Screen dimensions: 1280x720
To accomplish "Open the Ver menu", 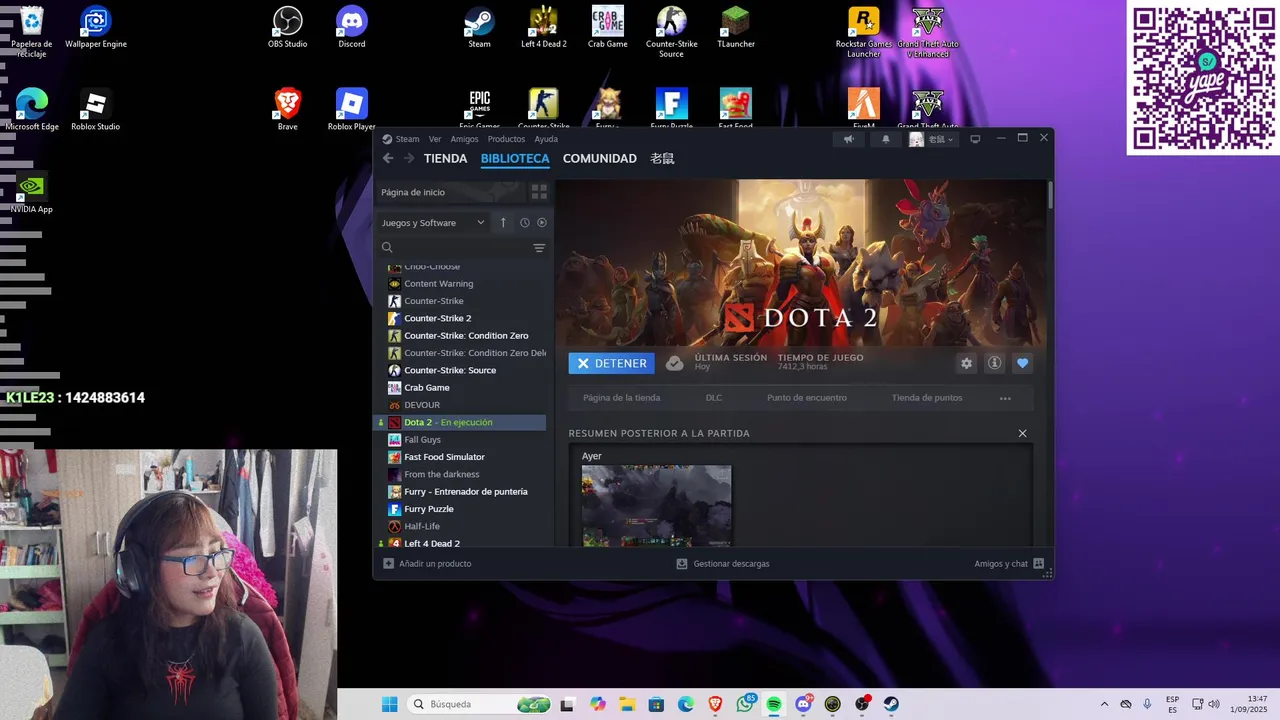I will pyautogui.click(x=435, y=139).
